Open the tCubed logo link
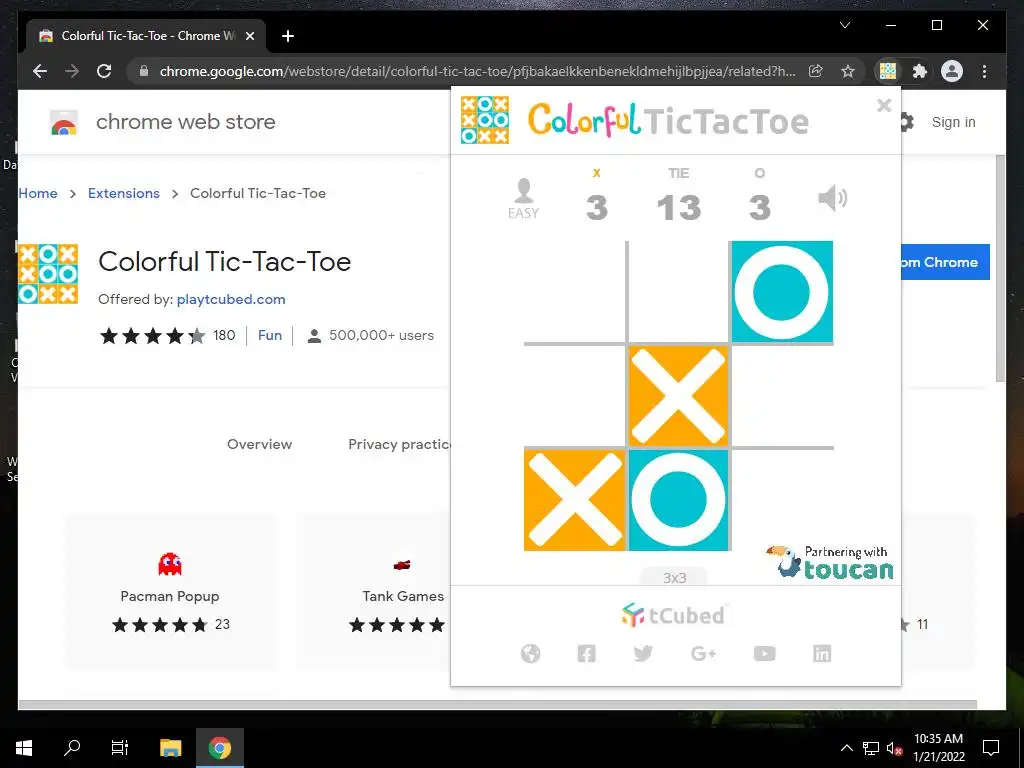The width and height of the screenshot is (1024, 768). (x=673, y=615)
